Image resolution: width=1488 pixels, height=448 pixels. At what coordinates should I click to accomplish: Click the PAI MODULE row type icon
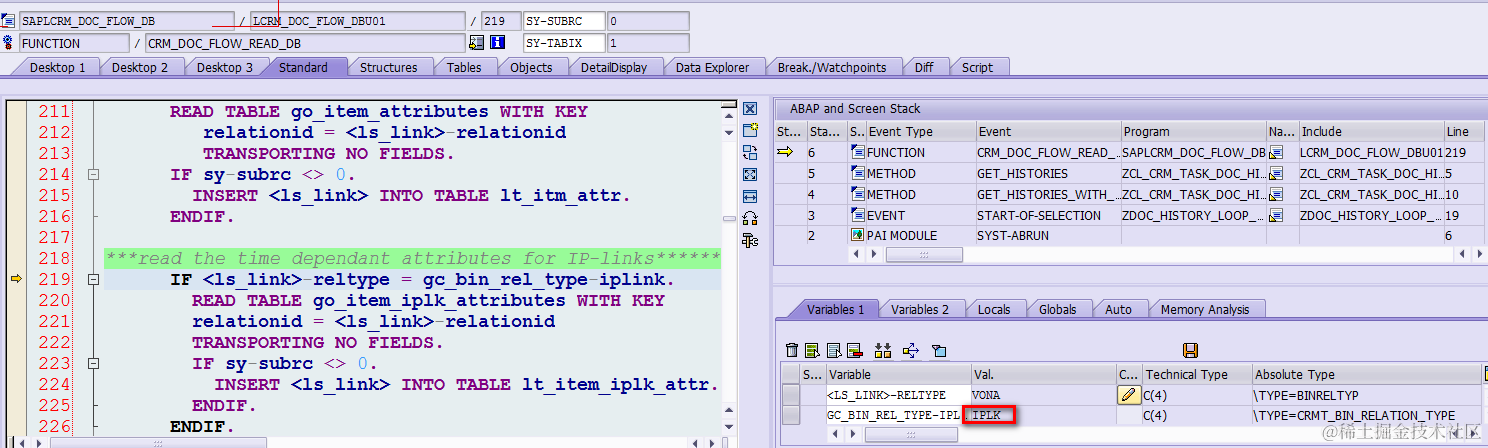coord(857,235)
